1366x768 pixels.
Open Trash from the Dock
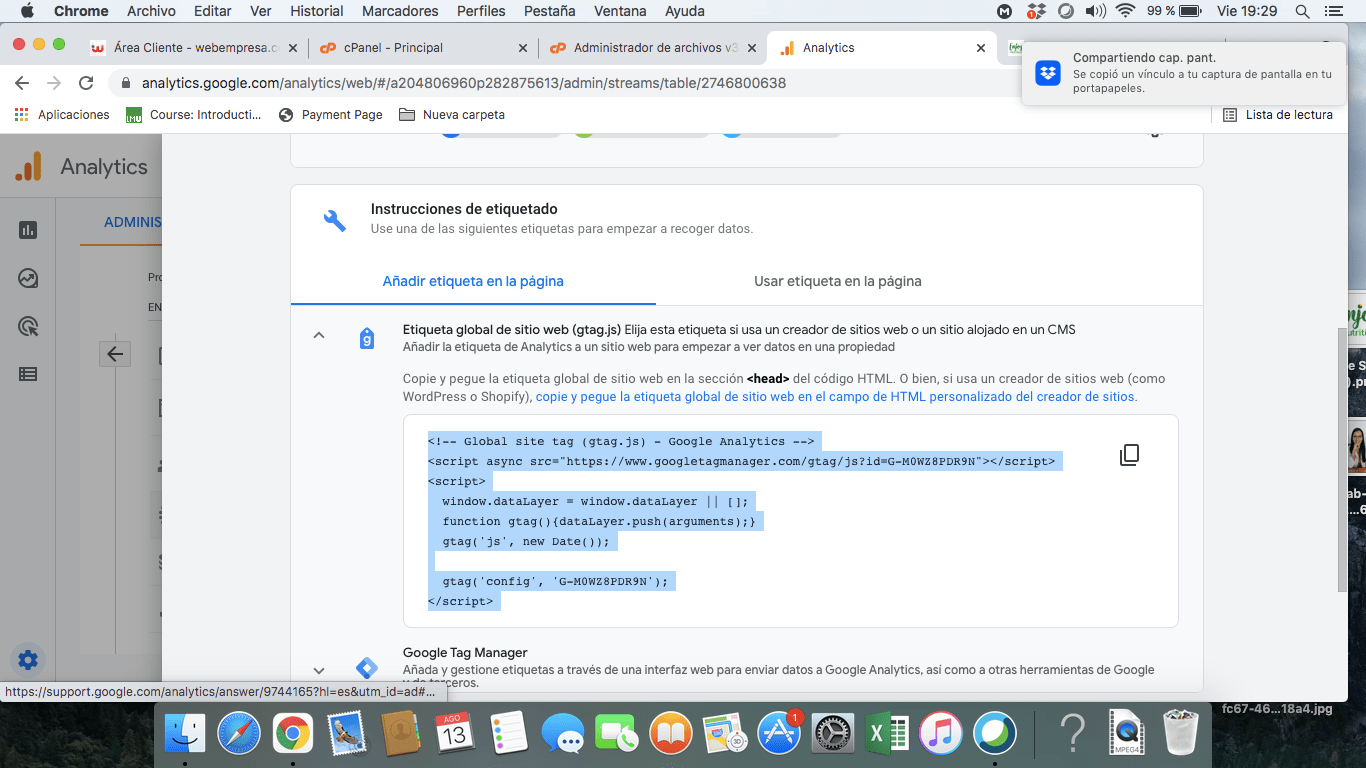[1180, 735]
